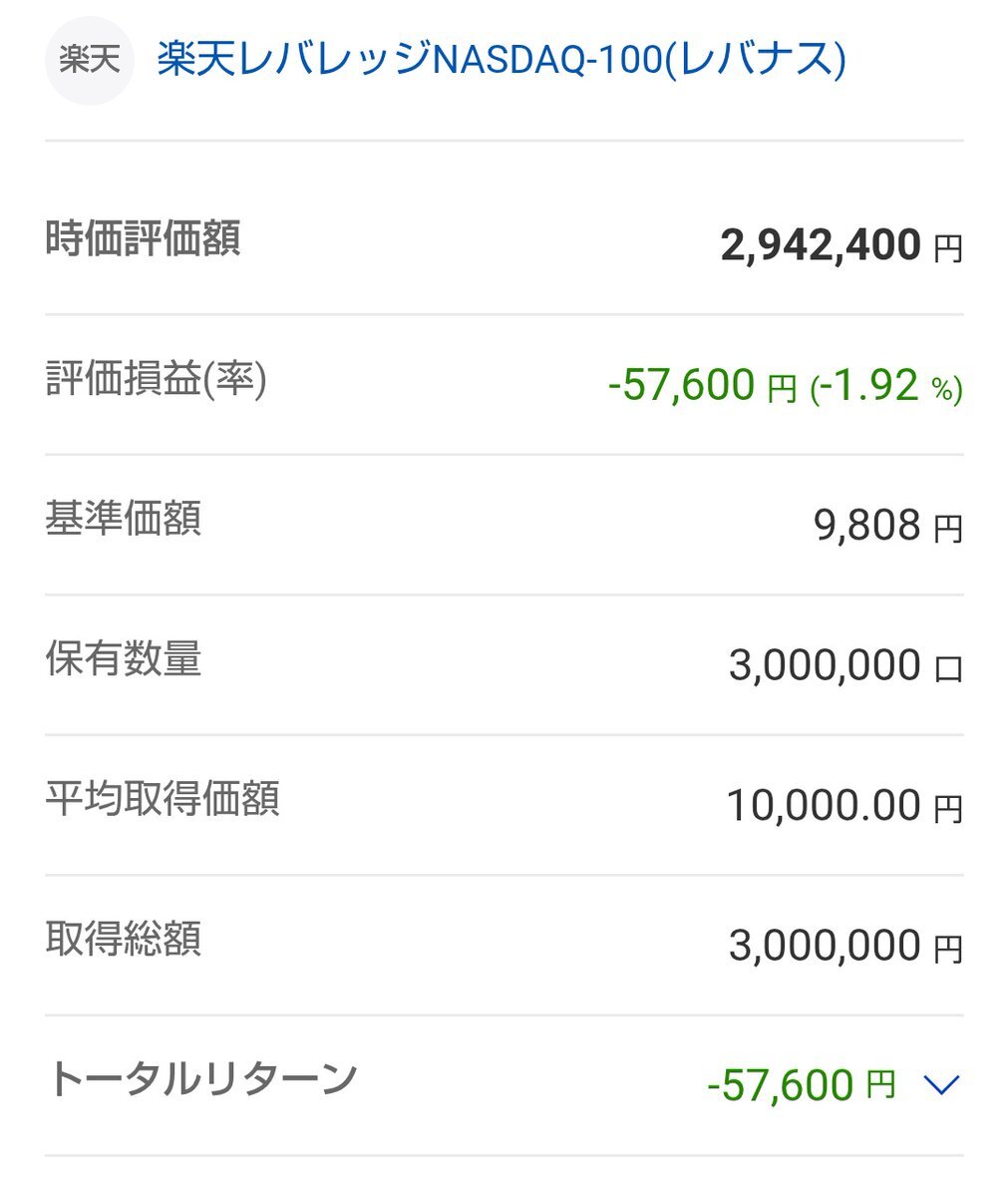
Task: Click the 取得総額 value 3,000,000 円
Action: [845, 947]
